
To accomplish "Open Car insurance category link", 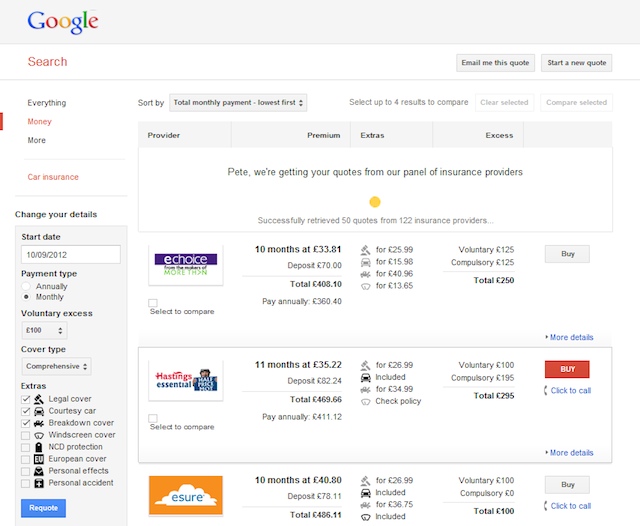I will pos(53,177).
